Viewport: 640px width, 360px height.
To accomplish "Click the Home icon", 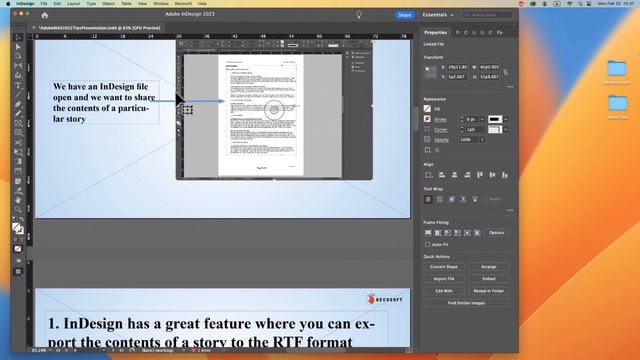I will coord(44,15).
